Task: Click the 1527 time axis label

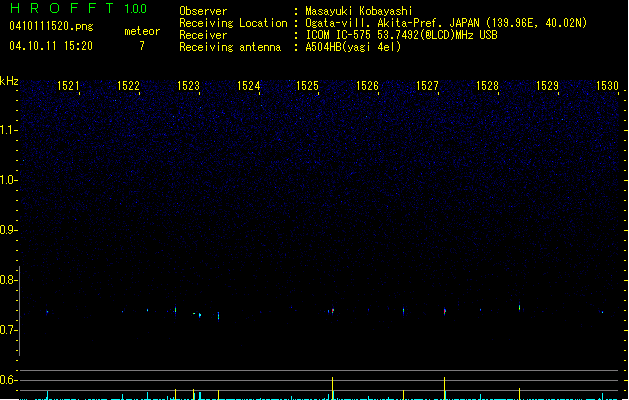Action: (x=427, y=86)
